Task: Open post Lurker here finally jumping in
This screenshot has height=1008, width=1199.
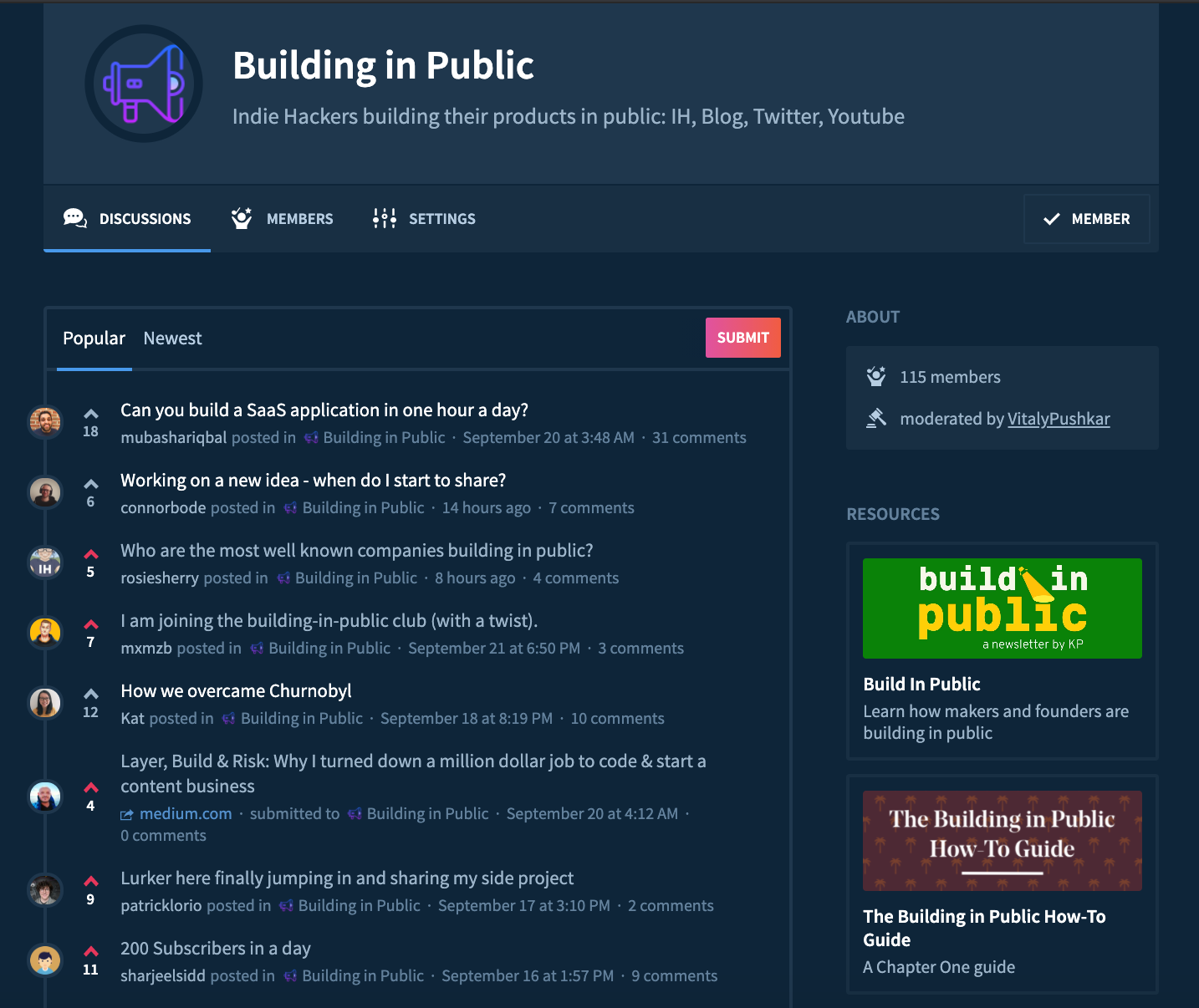Action: (347, 878)
